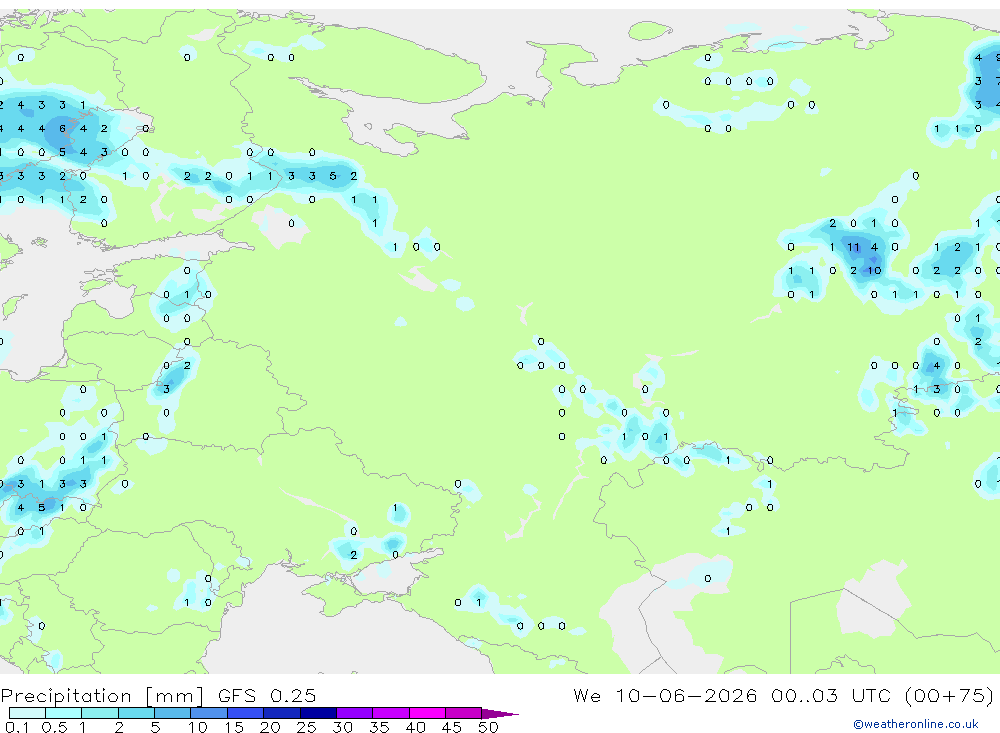Select the 20–25 mm dark blue swatch
This screenshot has height=733, width=1000.
282,713
